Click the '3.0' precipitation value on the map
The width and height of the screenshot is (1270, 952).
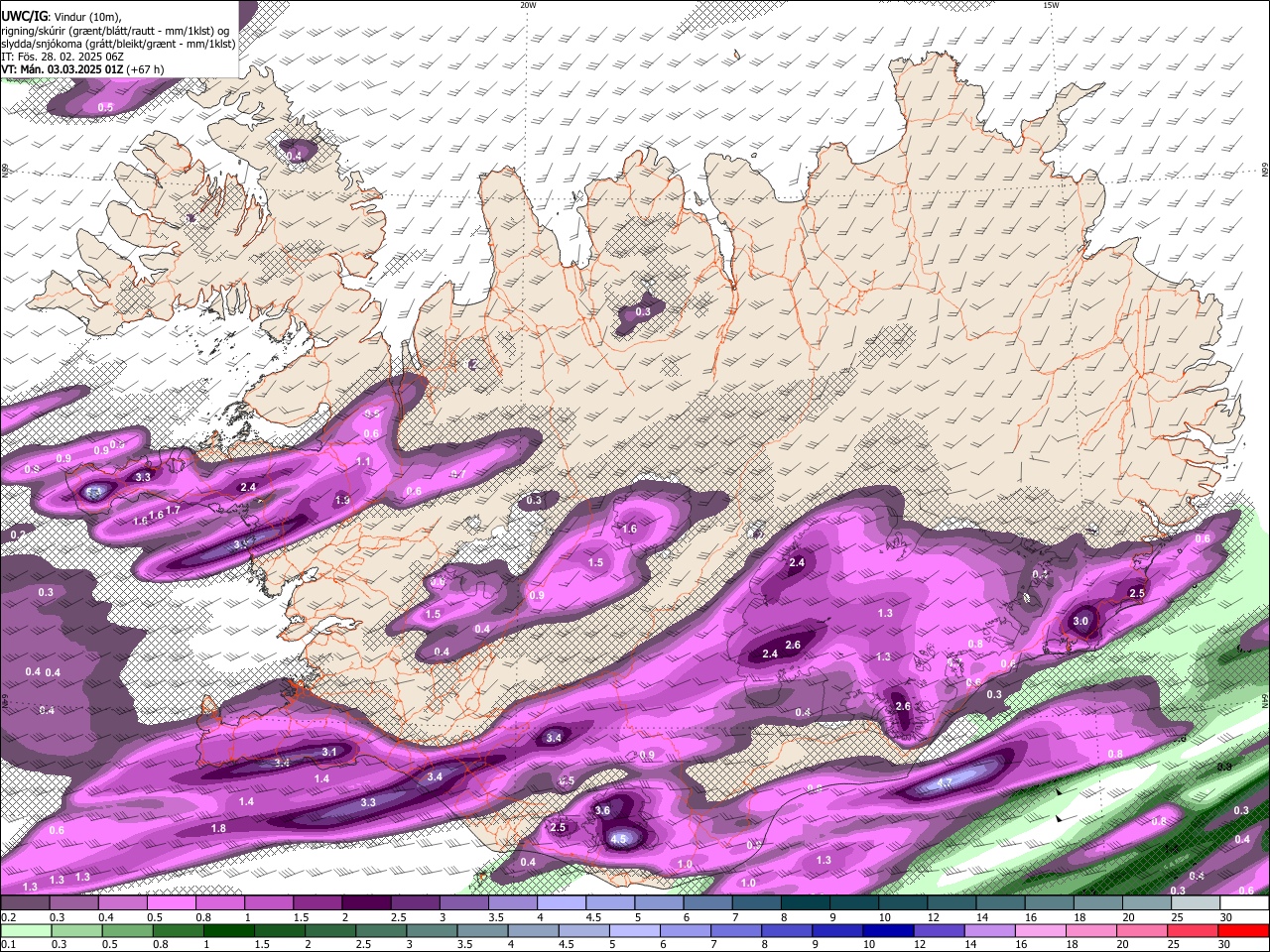[1080, 622]
